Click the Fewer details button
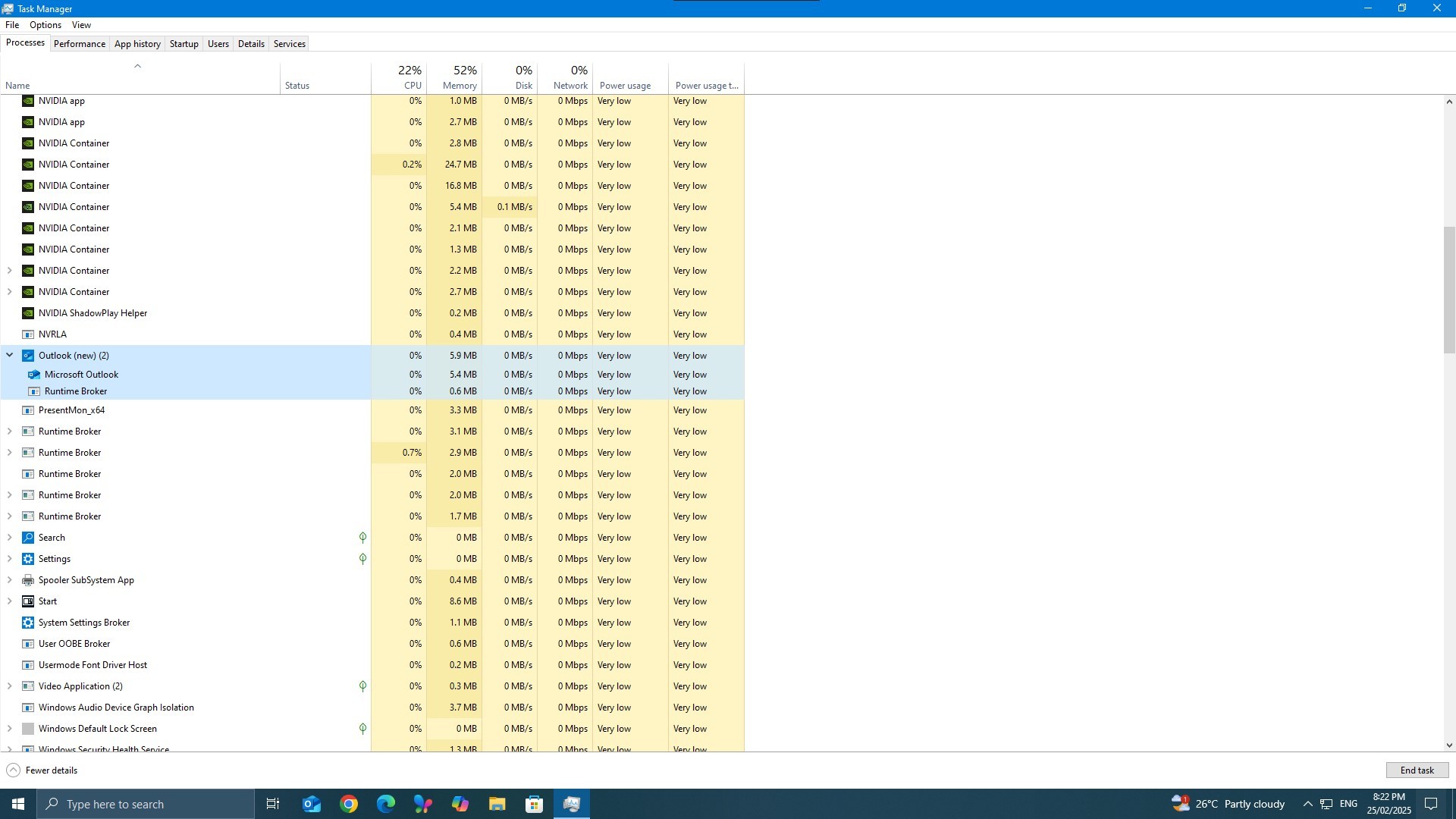 (40, 770)
